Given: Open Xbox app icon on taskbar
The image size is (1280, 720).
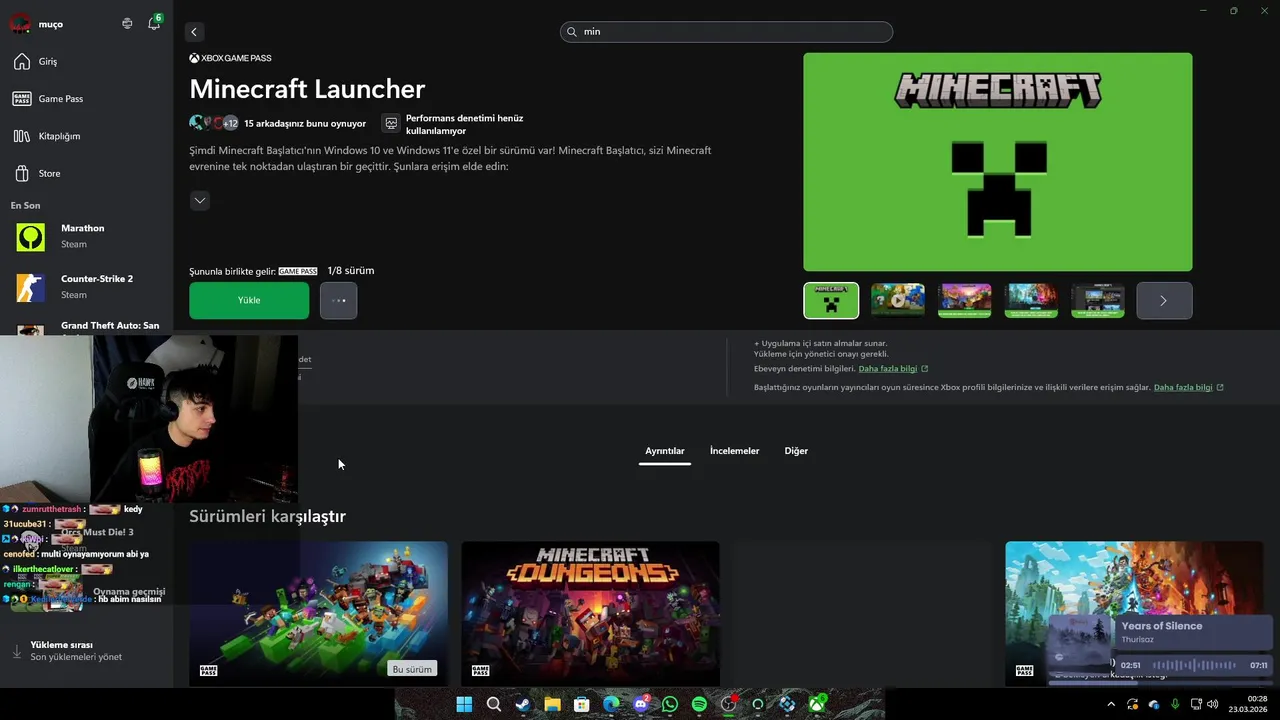Looking at the screenshot, I should pyautogui.click(x=817, y=704).
